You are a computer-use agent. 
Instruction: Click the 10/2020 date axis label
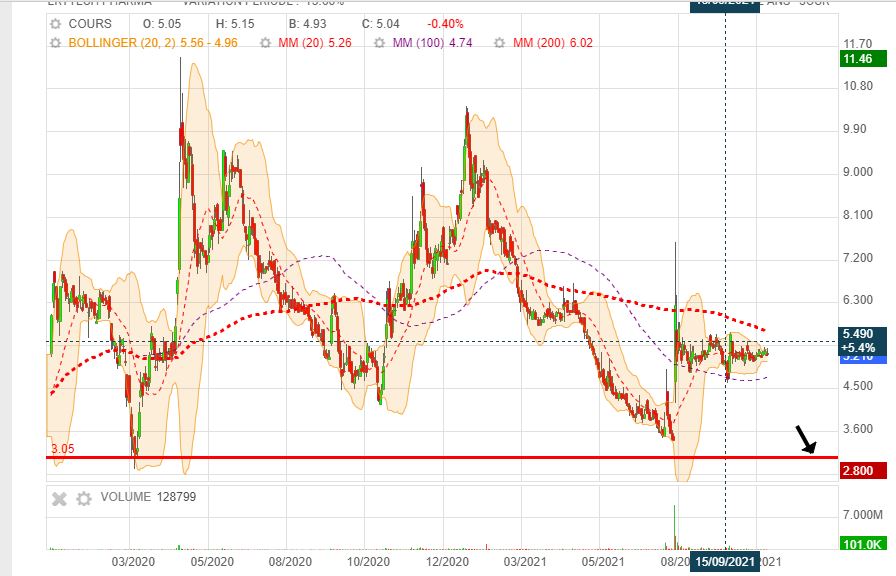368,562
